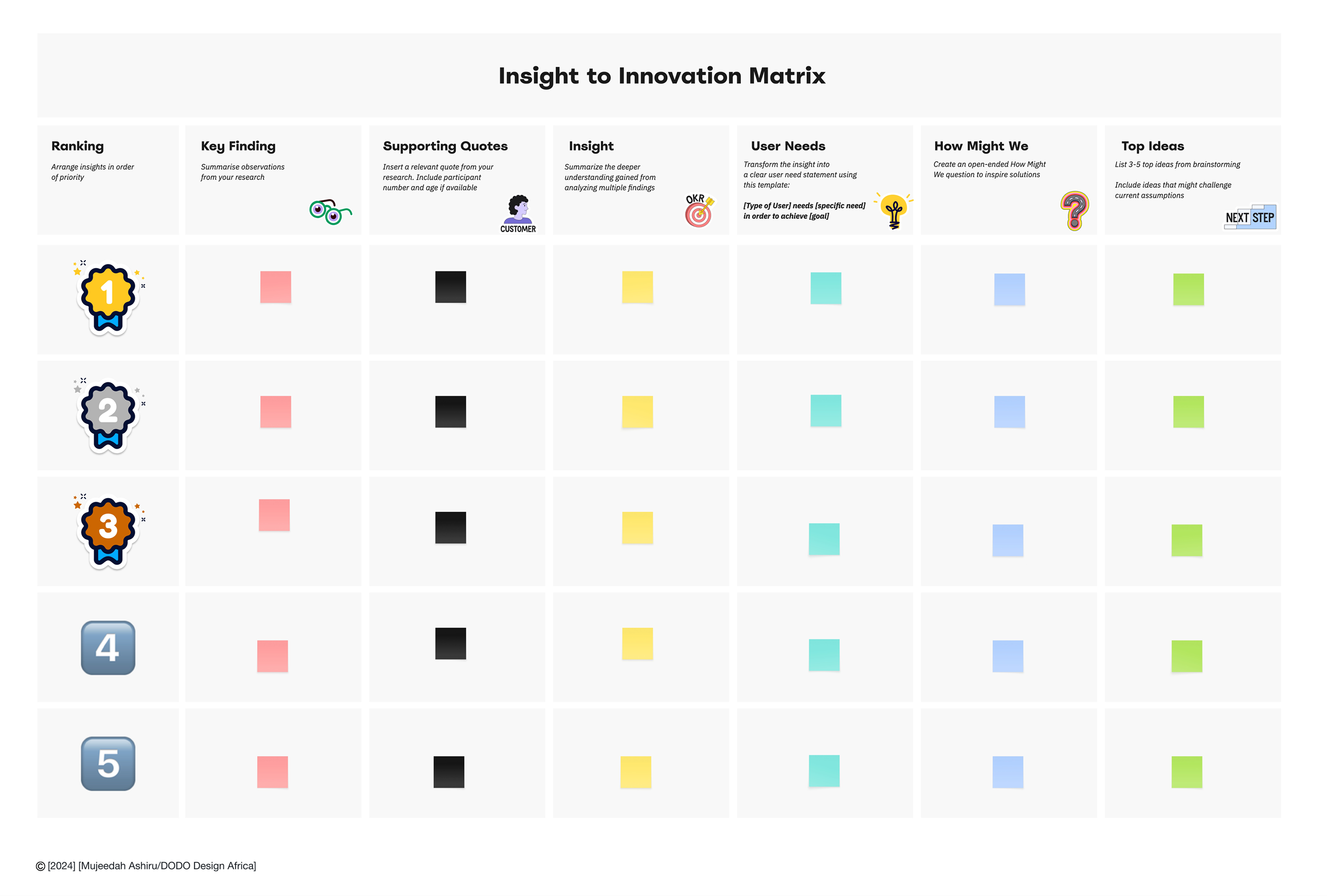Click the black sticky note in row 2
The image size is (1327, 896).
pyautogui.click(x=450, y=411)
